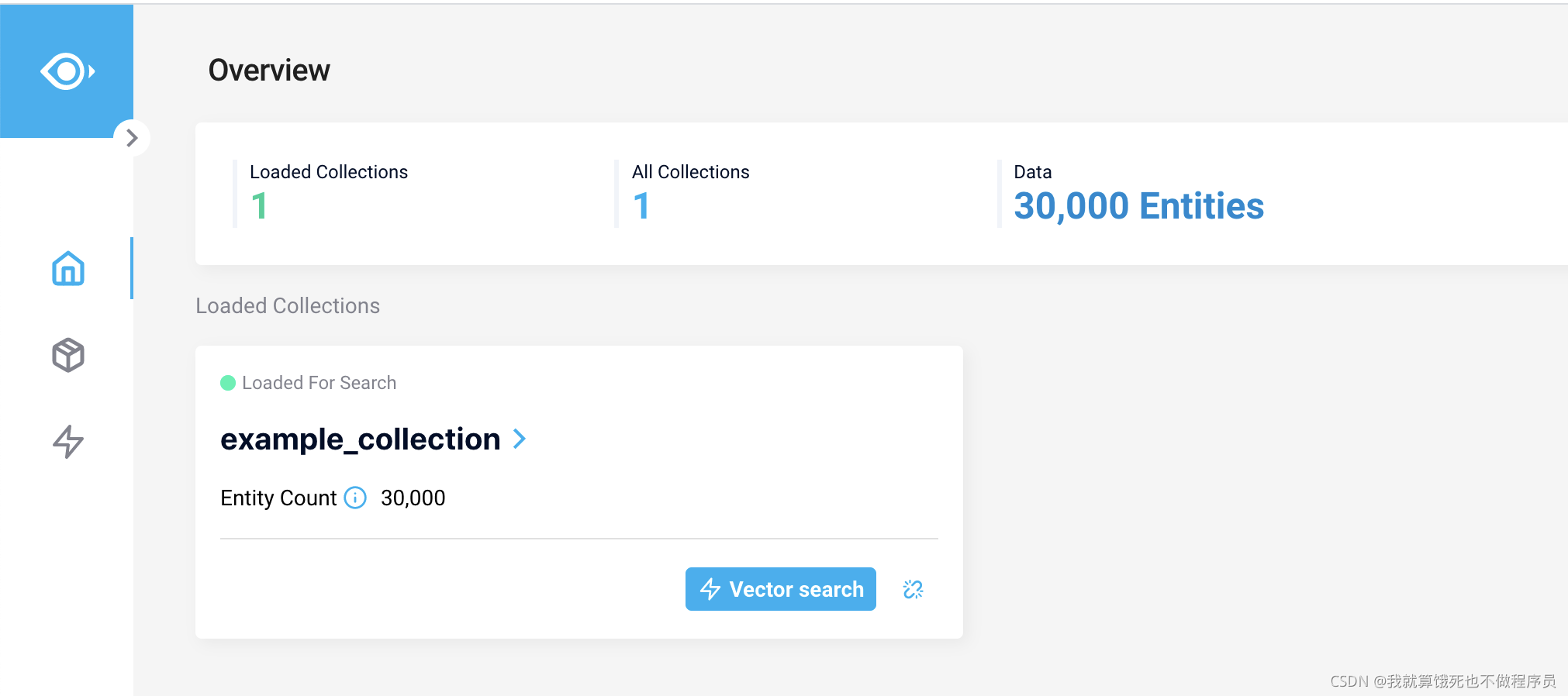Open the example_collection name link
The image size is (1568, 696).
pyautogui.click(x=360, y=439)
